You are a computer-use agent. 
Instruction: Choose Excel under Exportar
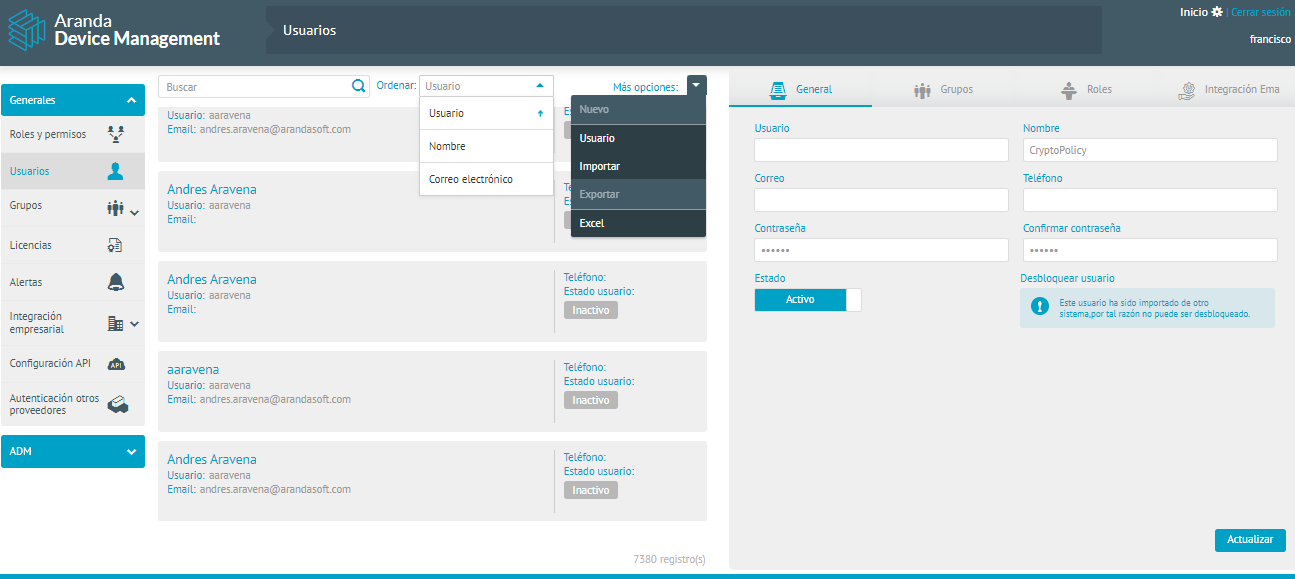click(x=592, y=223)
